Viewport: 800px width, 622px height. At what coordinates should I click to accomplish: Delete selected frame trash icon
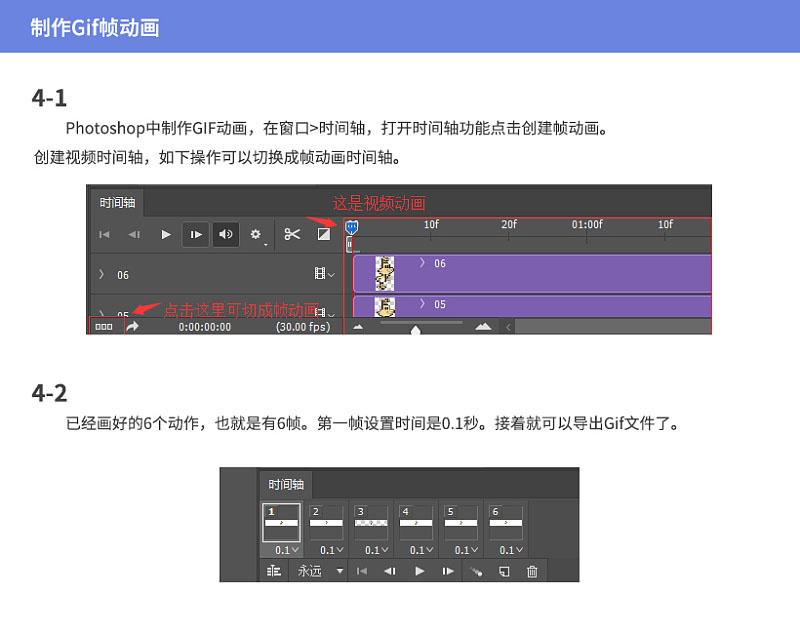(532, 571)
